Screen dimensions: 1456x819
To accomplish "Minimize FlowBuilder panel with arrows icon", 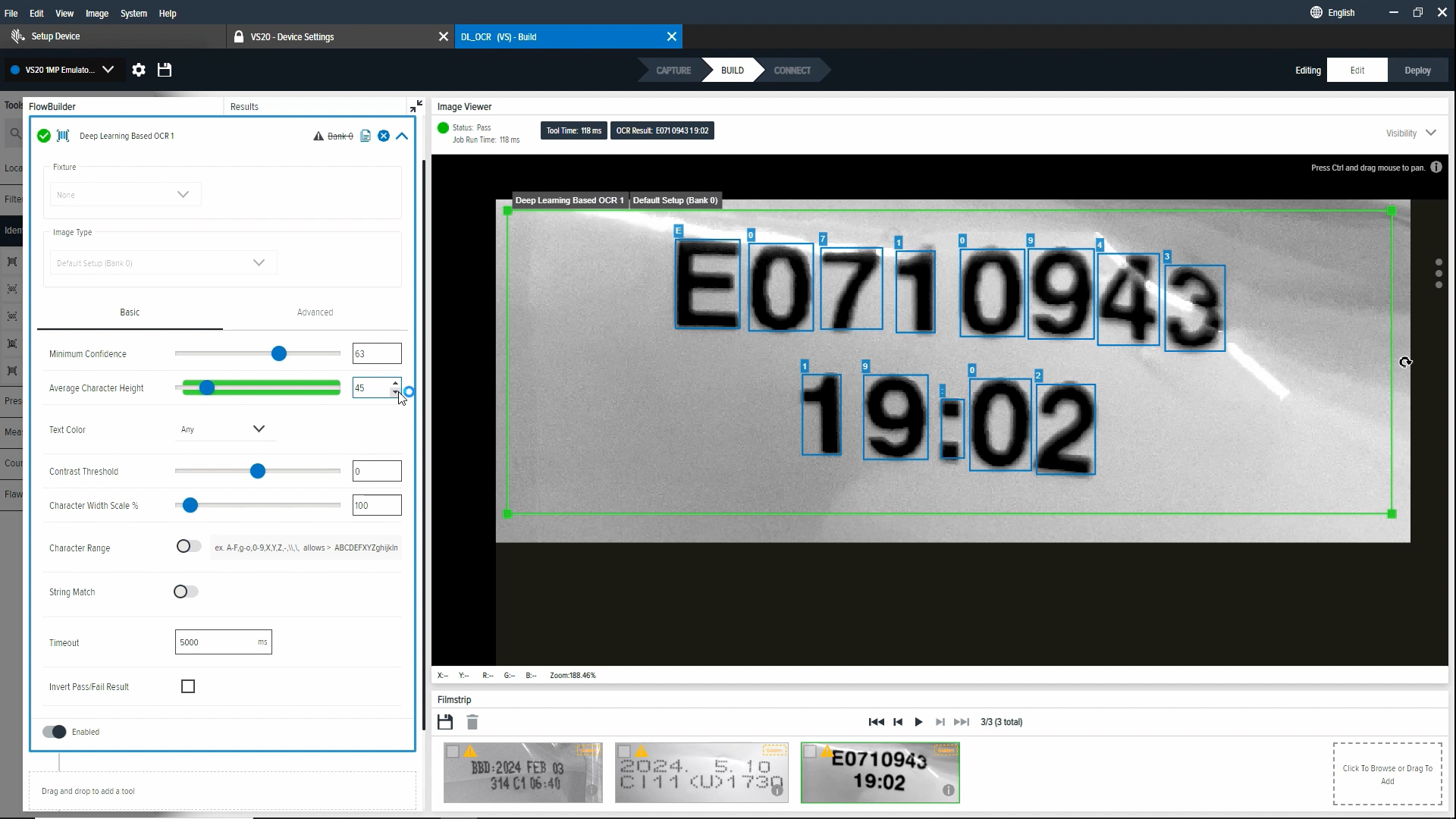I will (x=416, y=106).
